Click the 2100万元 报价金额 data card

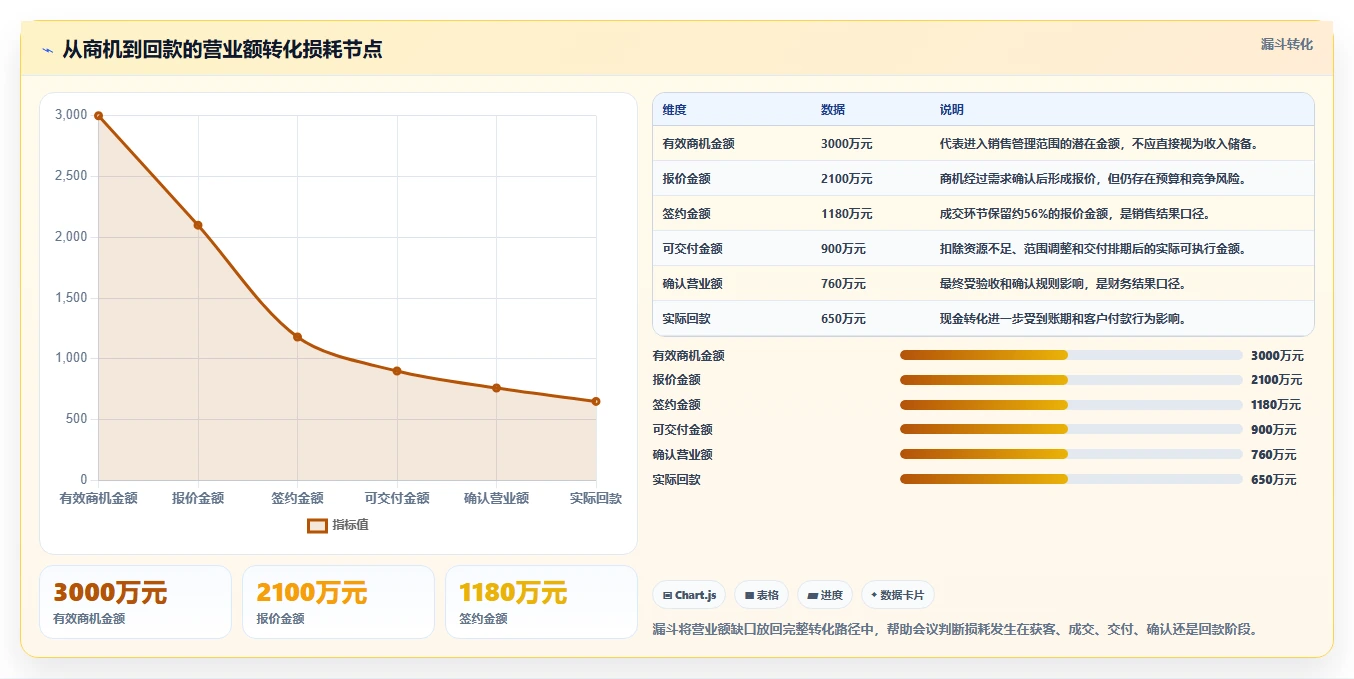(x=338, y=602)
